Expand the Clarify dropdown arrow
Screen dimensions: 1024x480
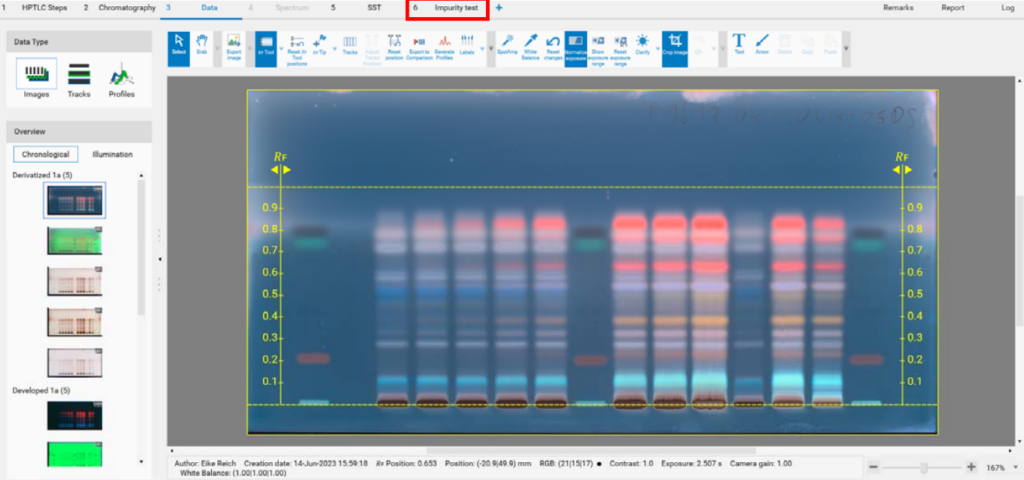click(657, 48)
